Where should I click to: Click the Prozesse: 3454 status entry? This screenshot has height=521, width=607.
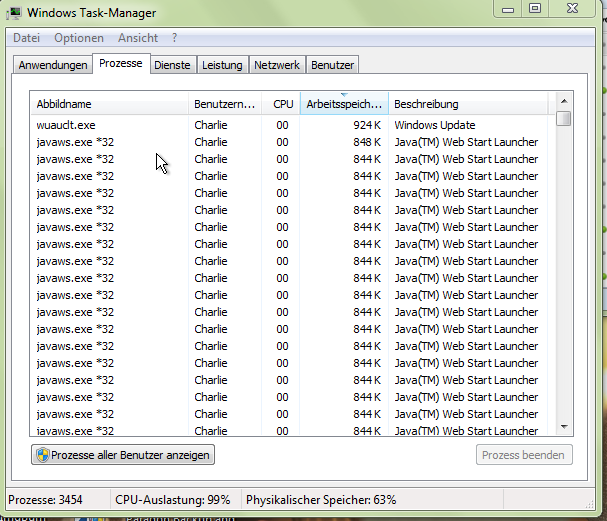[45, 500]
